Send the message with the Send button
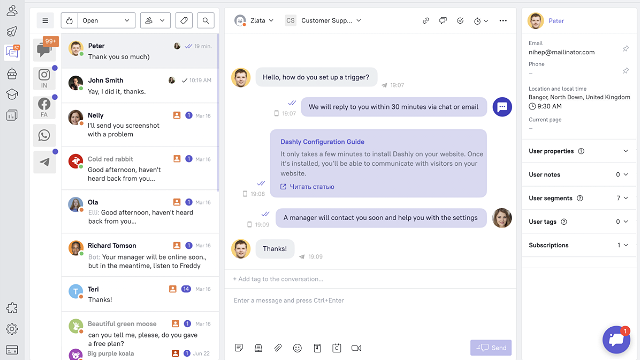This screenshot has height=360, width=640. pos(491,348)
